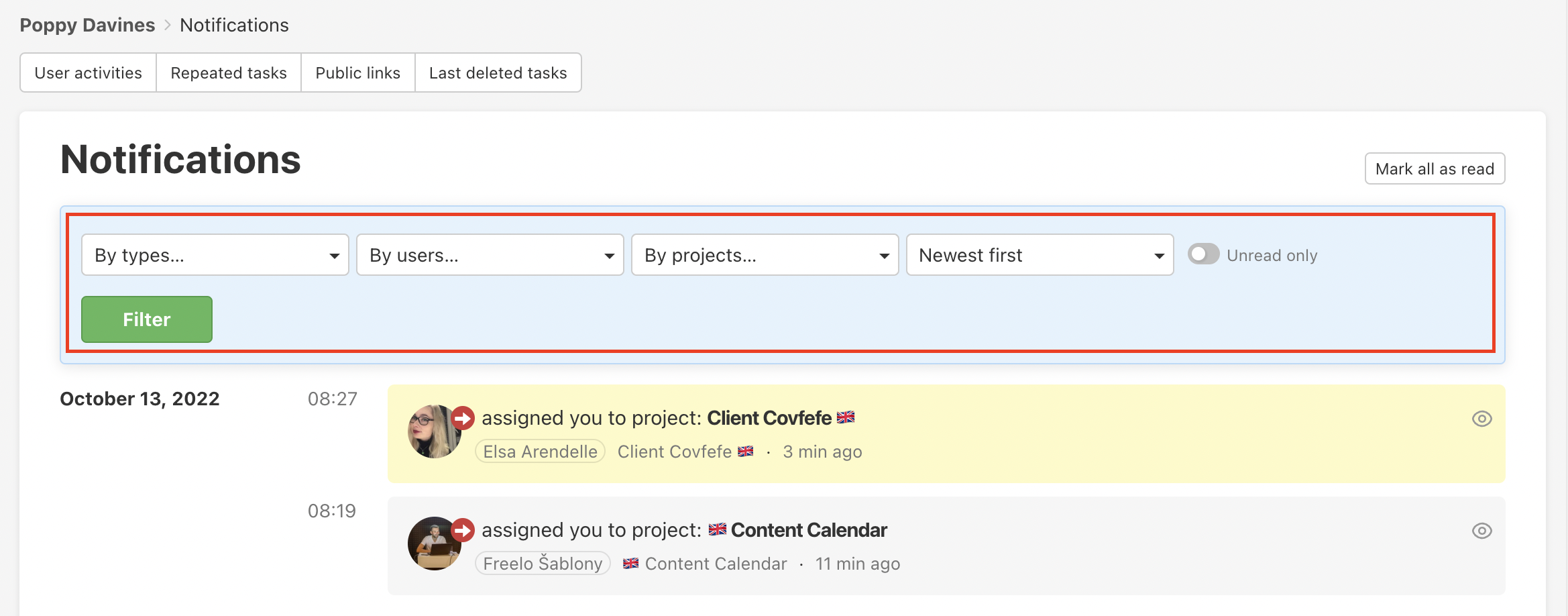
Task: Open the Elsa Arendelle user tag
Action: (x=541, y=452)
